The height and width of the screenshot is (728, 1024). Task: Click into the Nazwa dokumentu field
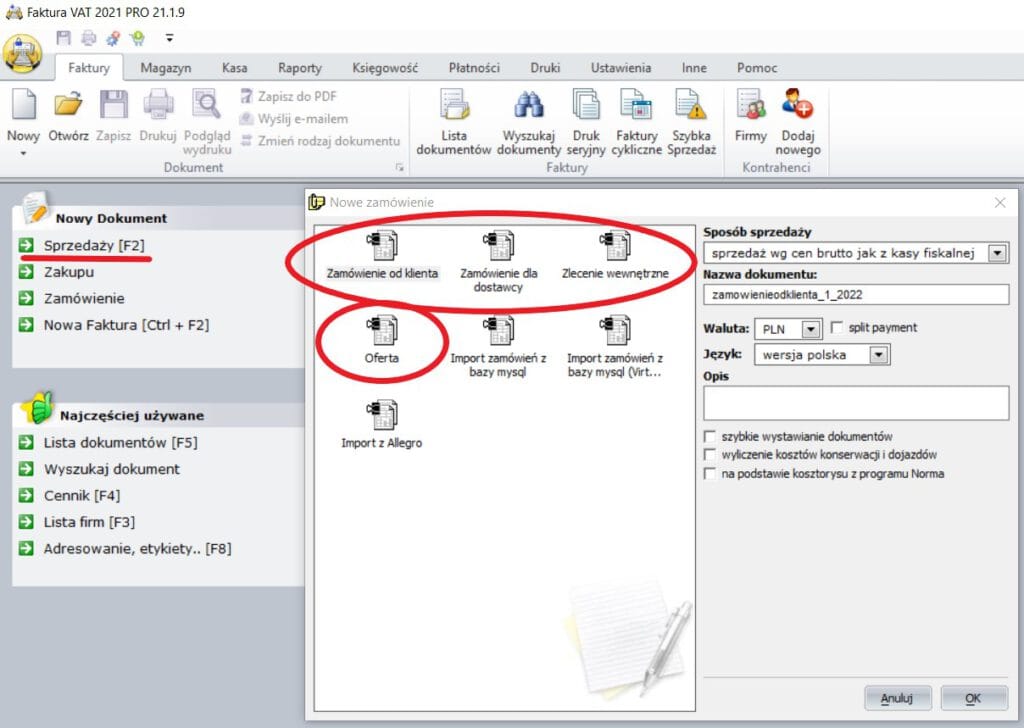[856, 294]
